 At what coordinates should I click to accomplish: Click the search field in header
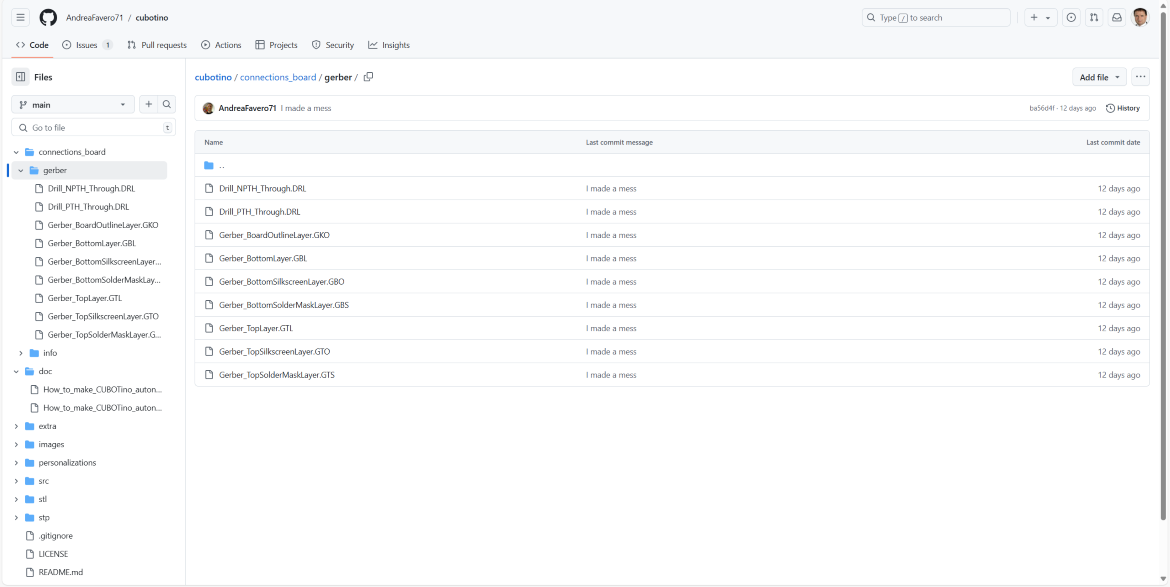(936, 17)
